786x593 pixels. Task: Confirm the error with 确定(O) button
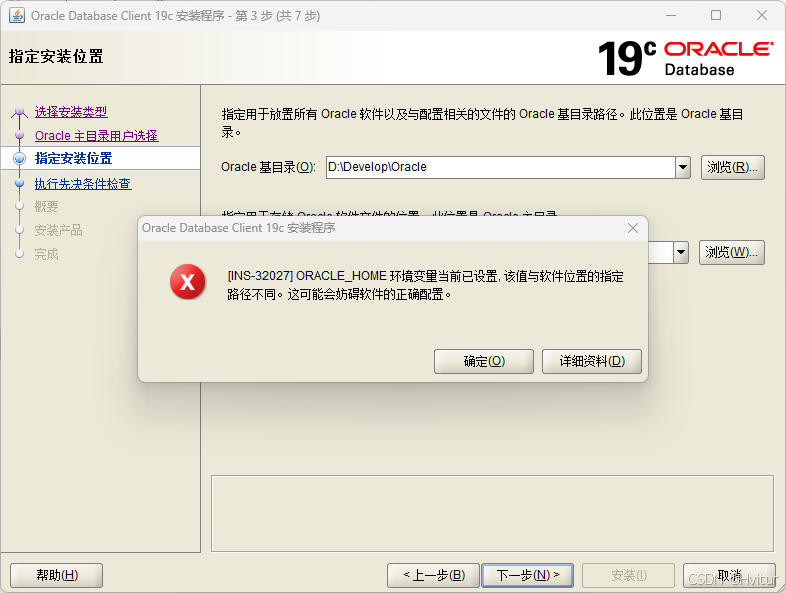coord(484,361)
